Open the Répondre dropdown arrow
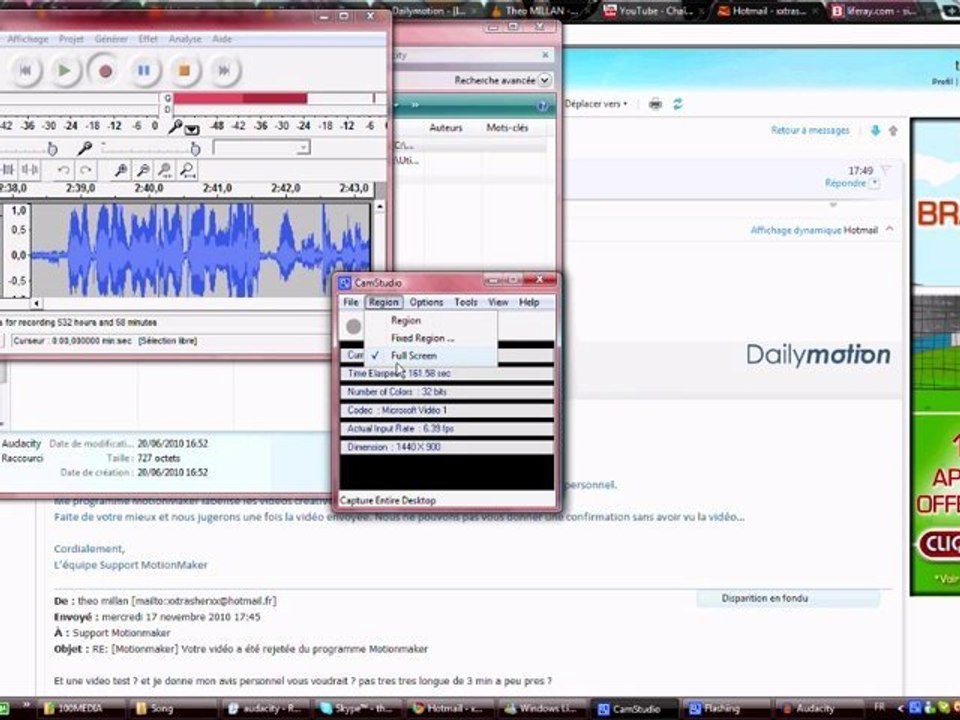This screenshot has width=960, height=720. 874,183
